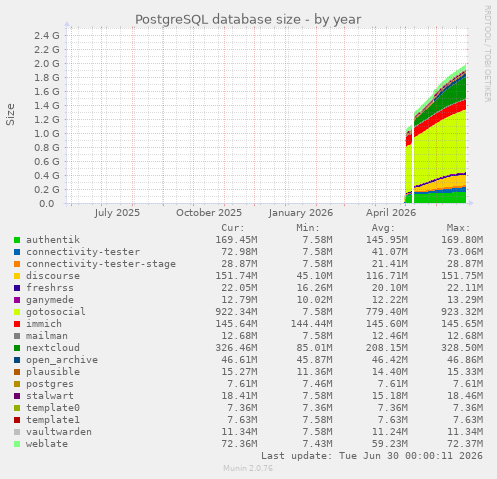Click the gotosocial lime legend swatch
497x479 pixels.
click(17, 312)
